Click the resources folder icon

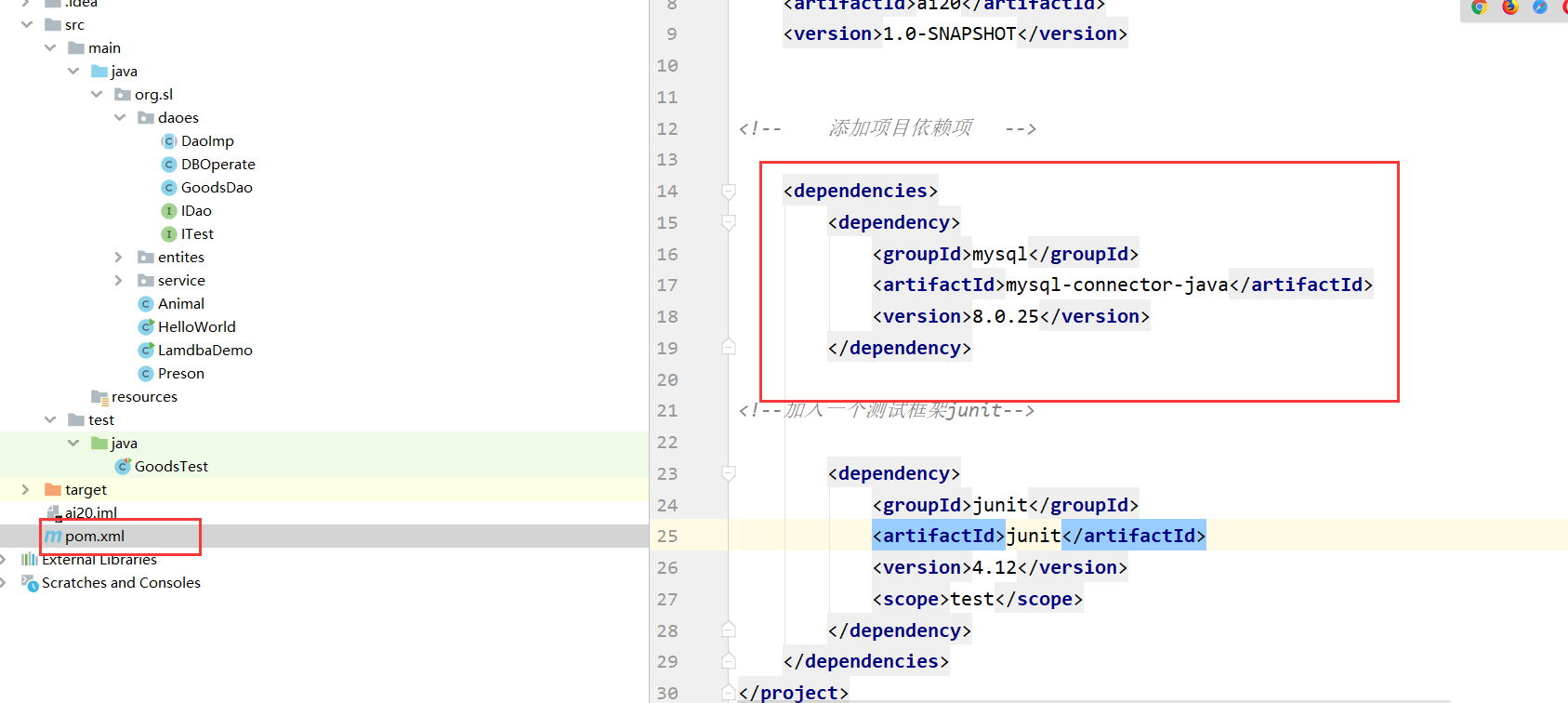click(99, 397)
